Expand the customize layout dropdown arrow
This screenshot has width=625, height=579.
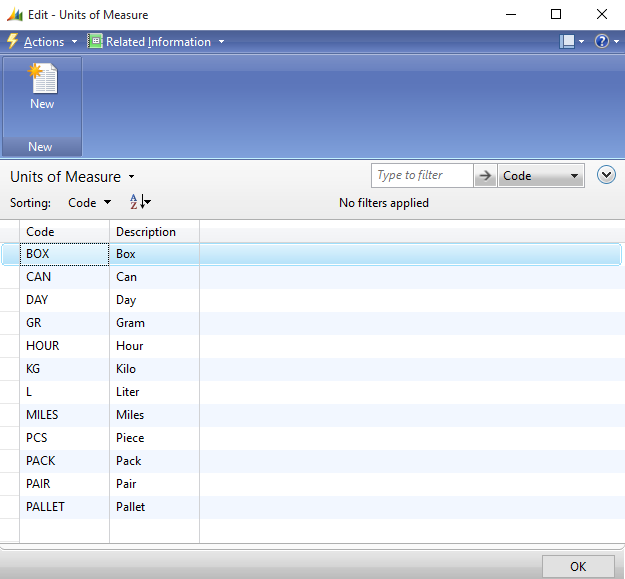[581, 41]
